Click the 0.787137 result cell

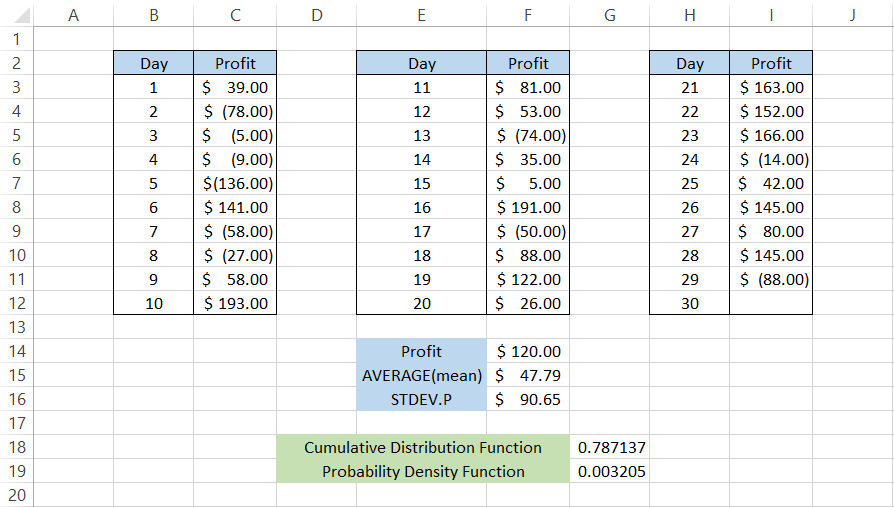point(611,447)
